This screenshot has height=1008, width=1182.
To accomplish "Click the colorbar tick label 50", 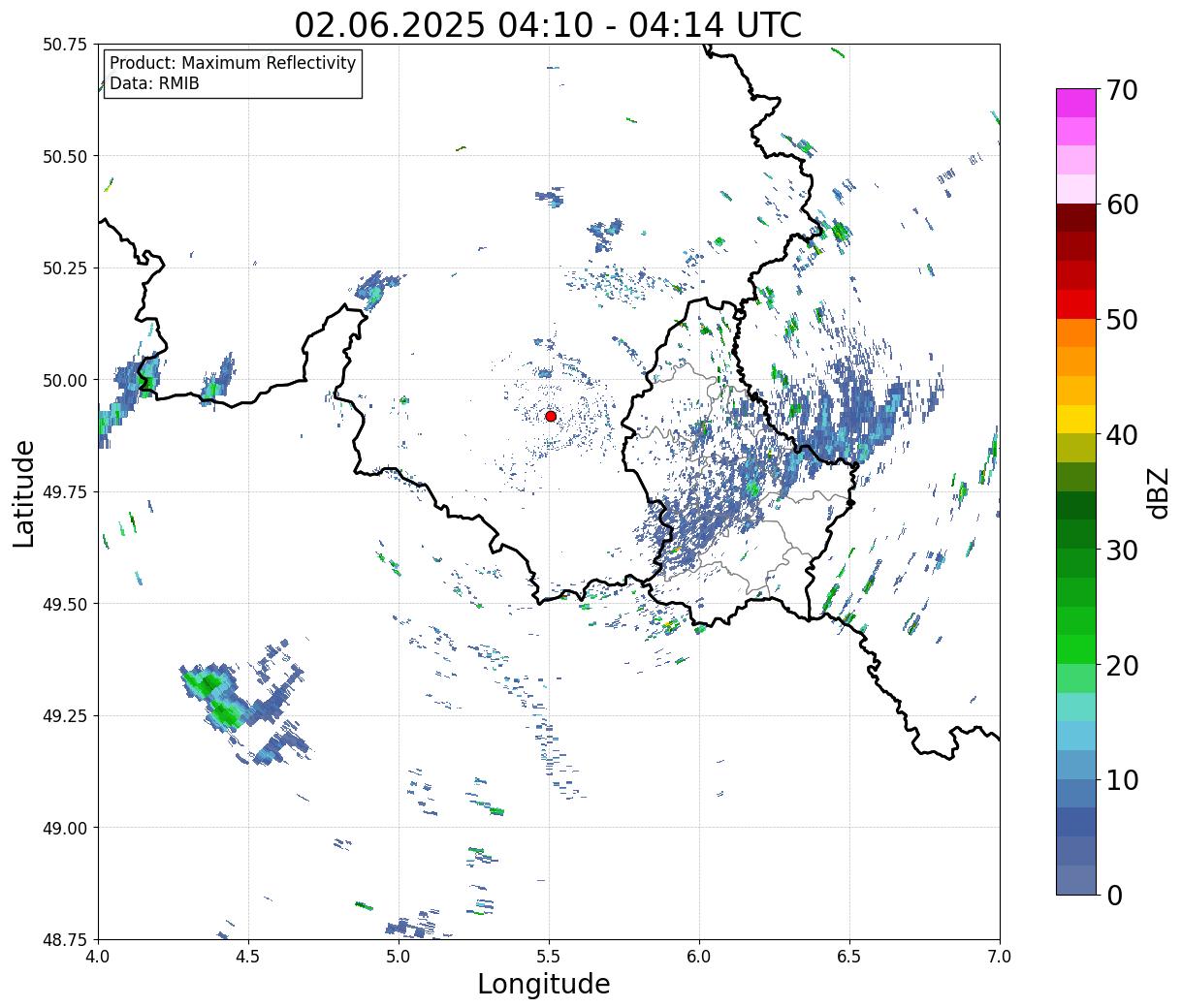I will pyautogui.click(x=1122, y=320).
